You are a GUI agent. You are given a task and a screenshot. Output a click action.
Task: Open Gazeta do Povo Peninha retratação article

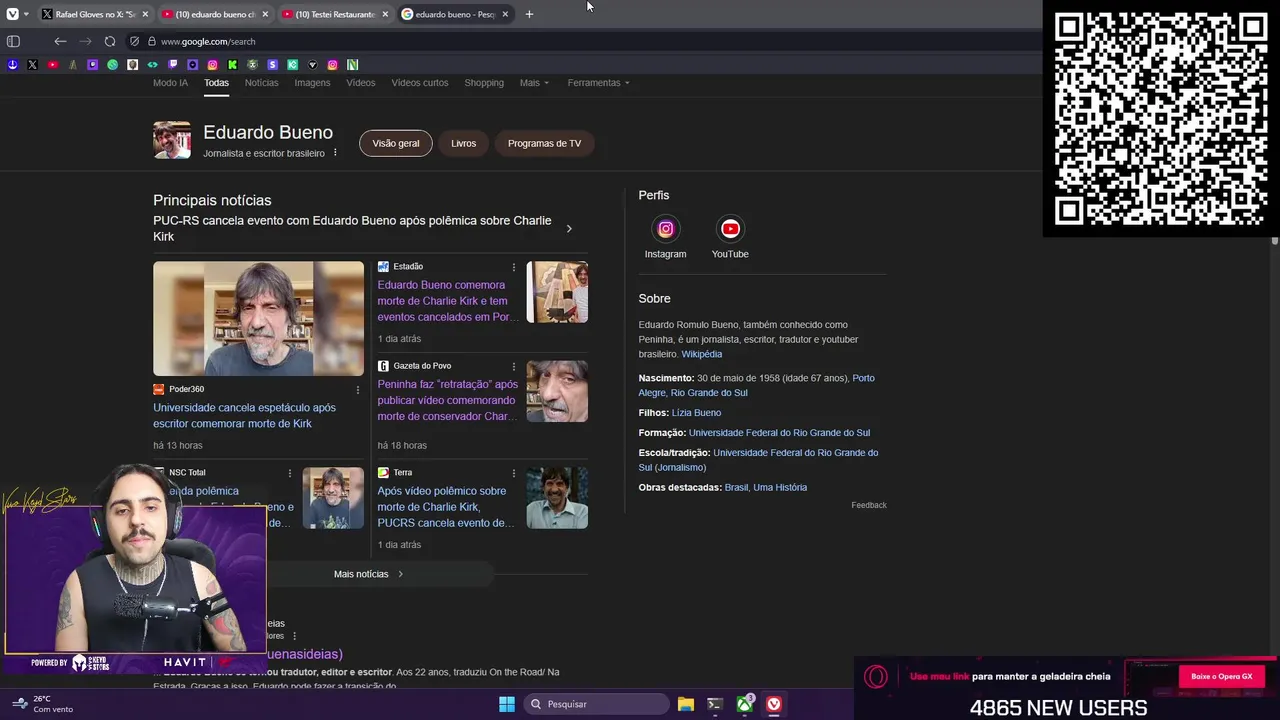(x=447, y=400)
